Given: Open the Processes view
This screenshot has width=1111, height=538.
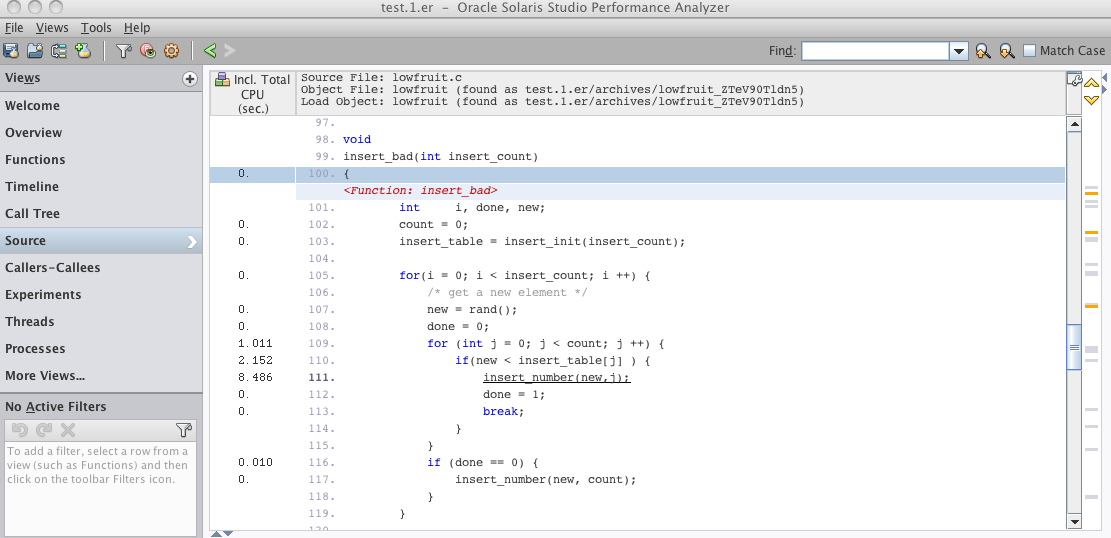Looking at the screenshot, I should (x=101, y=348).
